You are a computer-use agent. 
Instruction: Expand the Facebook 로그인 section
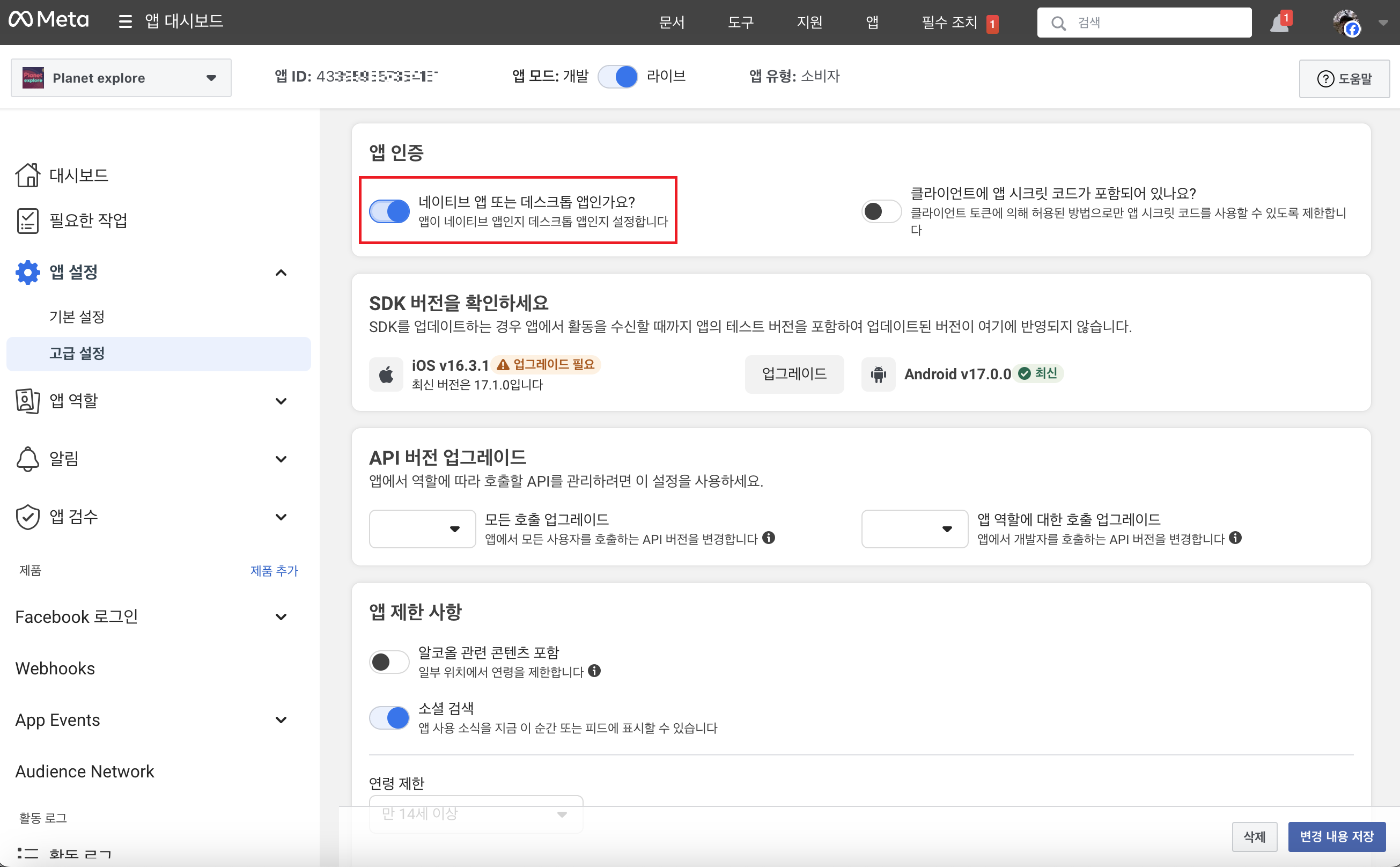pos(281,617)
